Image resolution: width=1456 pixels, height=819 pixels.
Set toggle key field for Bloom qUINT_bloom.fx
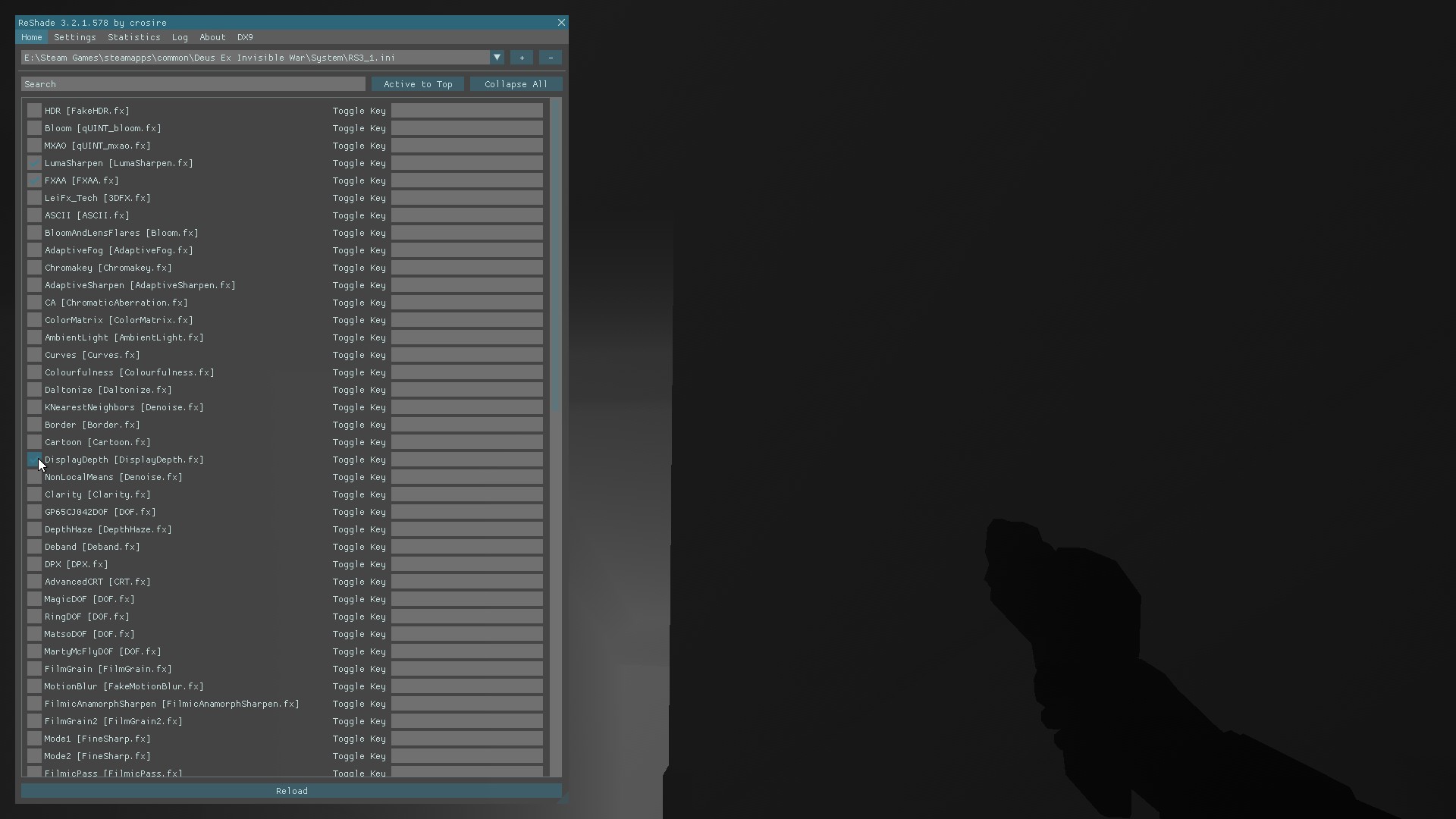click(x=466, y=128)
